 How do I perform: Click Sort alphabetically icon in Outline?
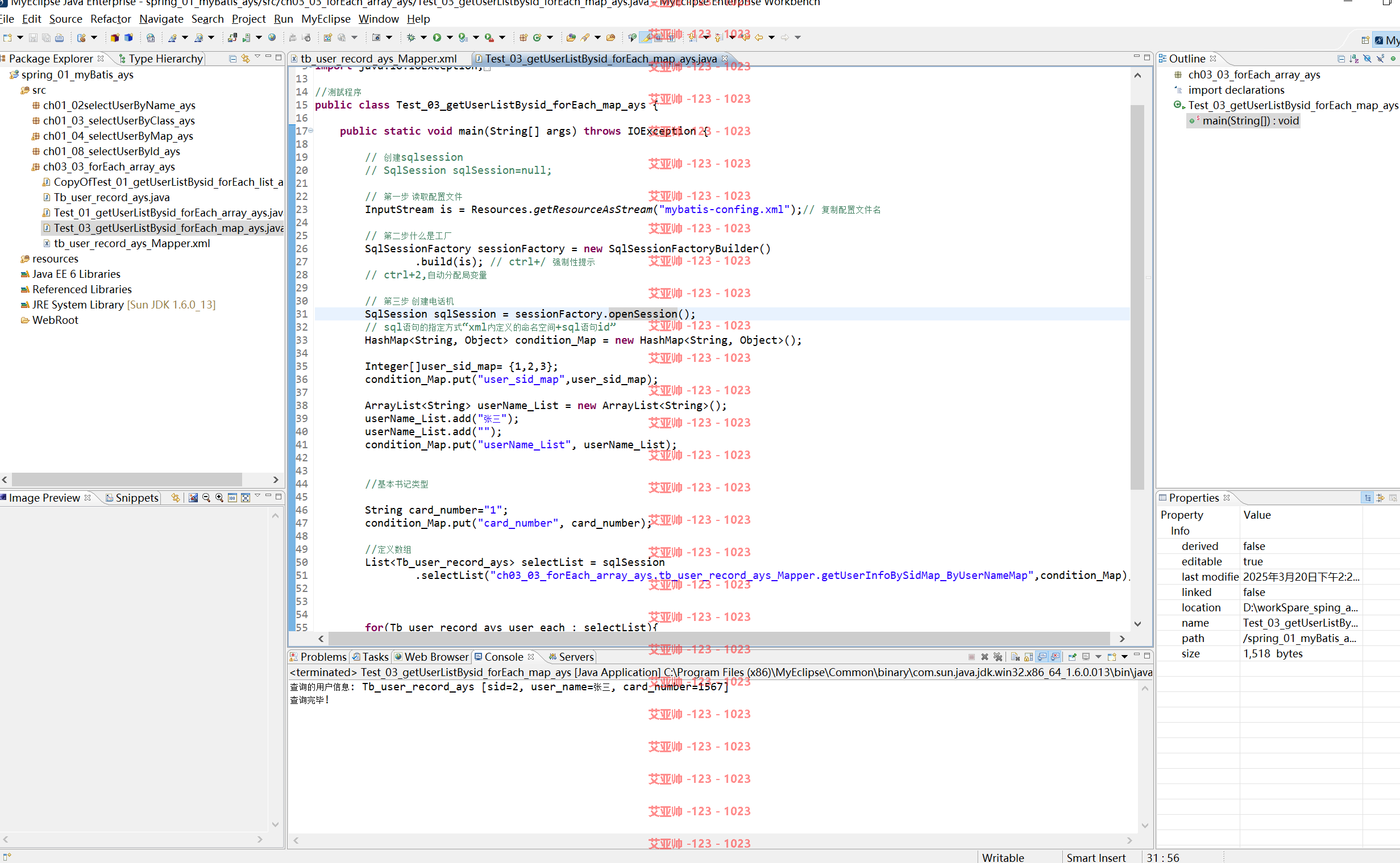click(x=1354, y=58)
